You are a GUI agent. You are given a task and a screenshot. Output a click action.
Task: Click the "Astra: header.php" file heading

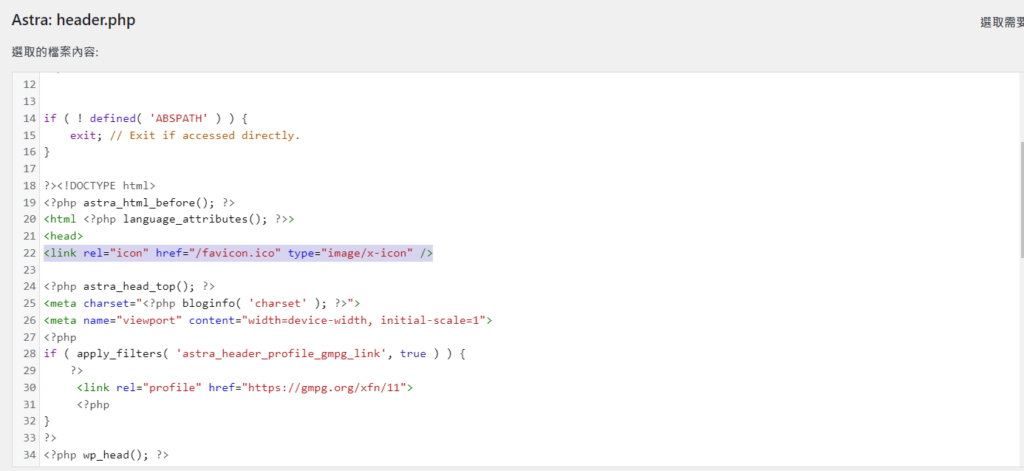pyautogui.click(x=75, y=20)
